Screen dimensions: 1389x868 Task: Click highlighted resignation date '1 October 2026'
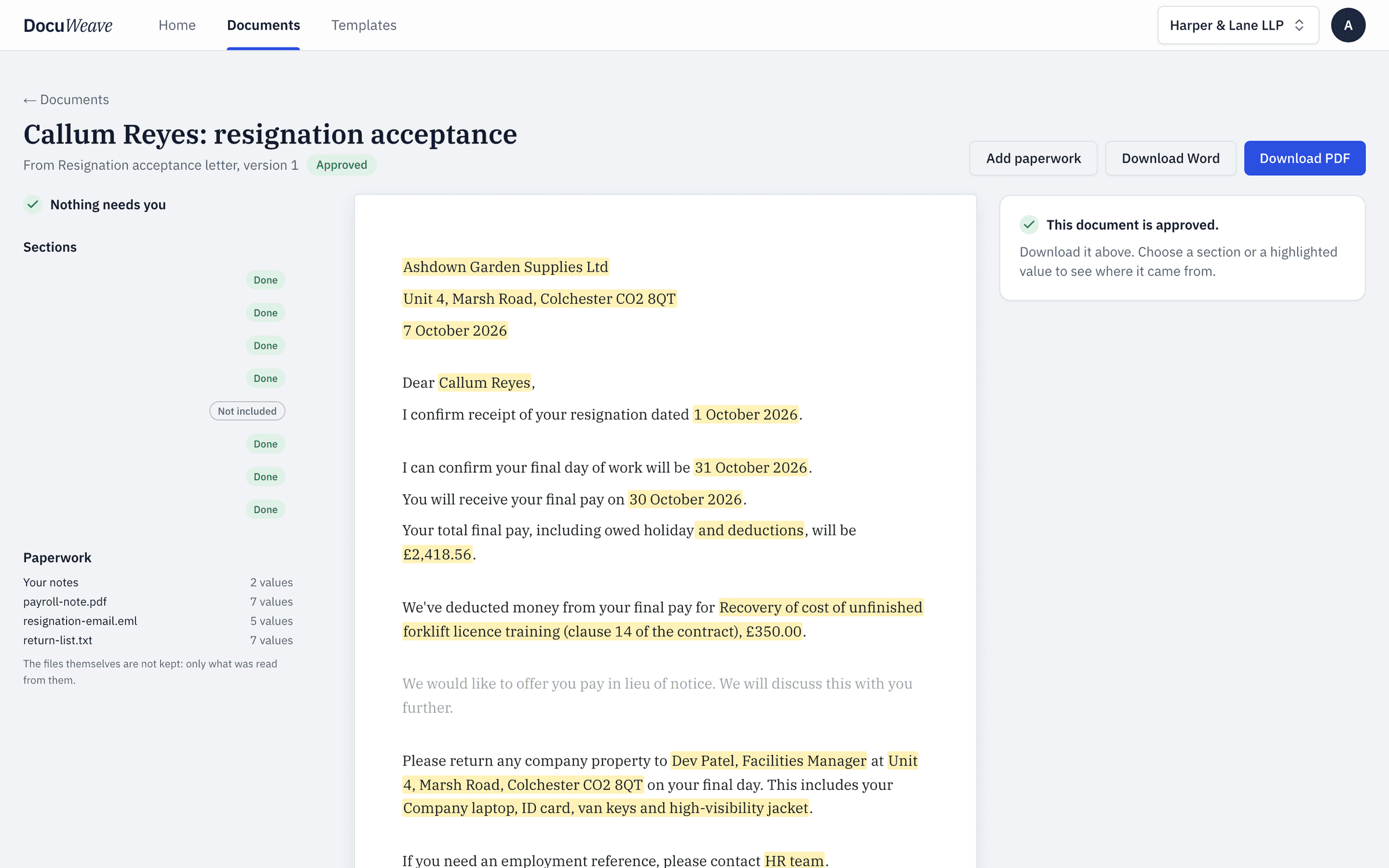click(x=745, y=414)
